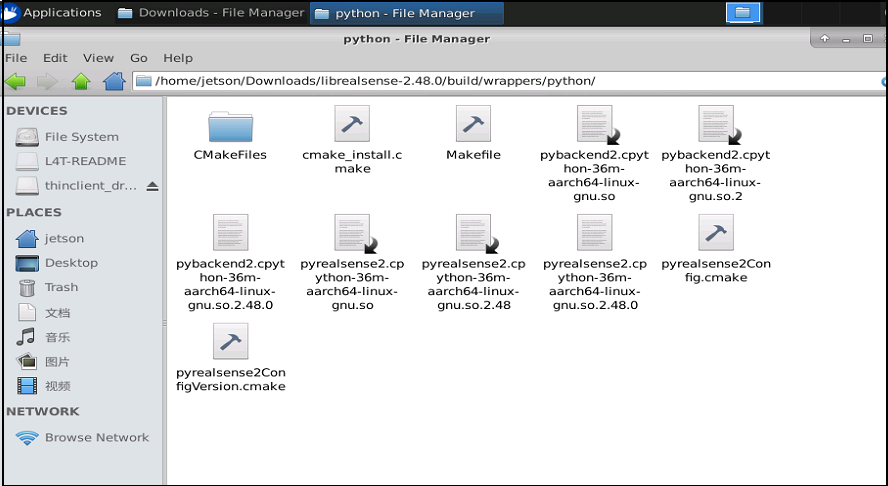Open the 图片 folder in sidebar

[x=43, y=361]
